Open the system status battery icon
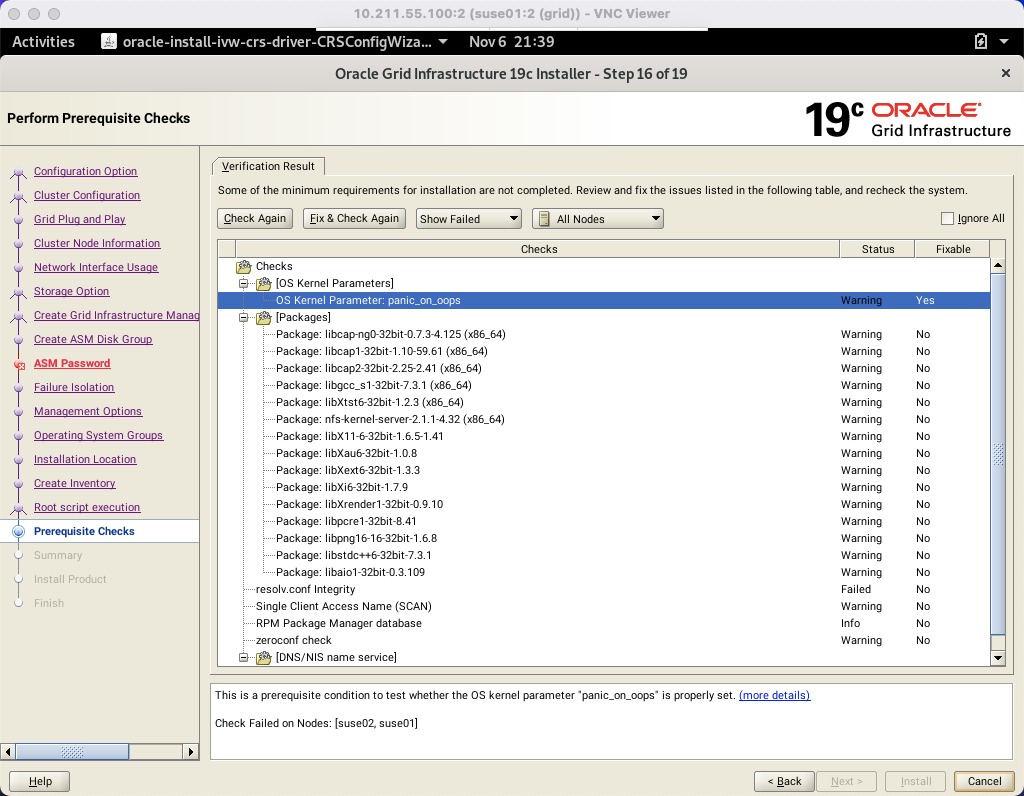This screenshot has width=1024, height=796. coord(980,42)
